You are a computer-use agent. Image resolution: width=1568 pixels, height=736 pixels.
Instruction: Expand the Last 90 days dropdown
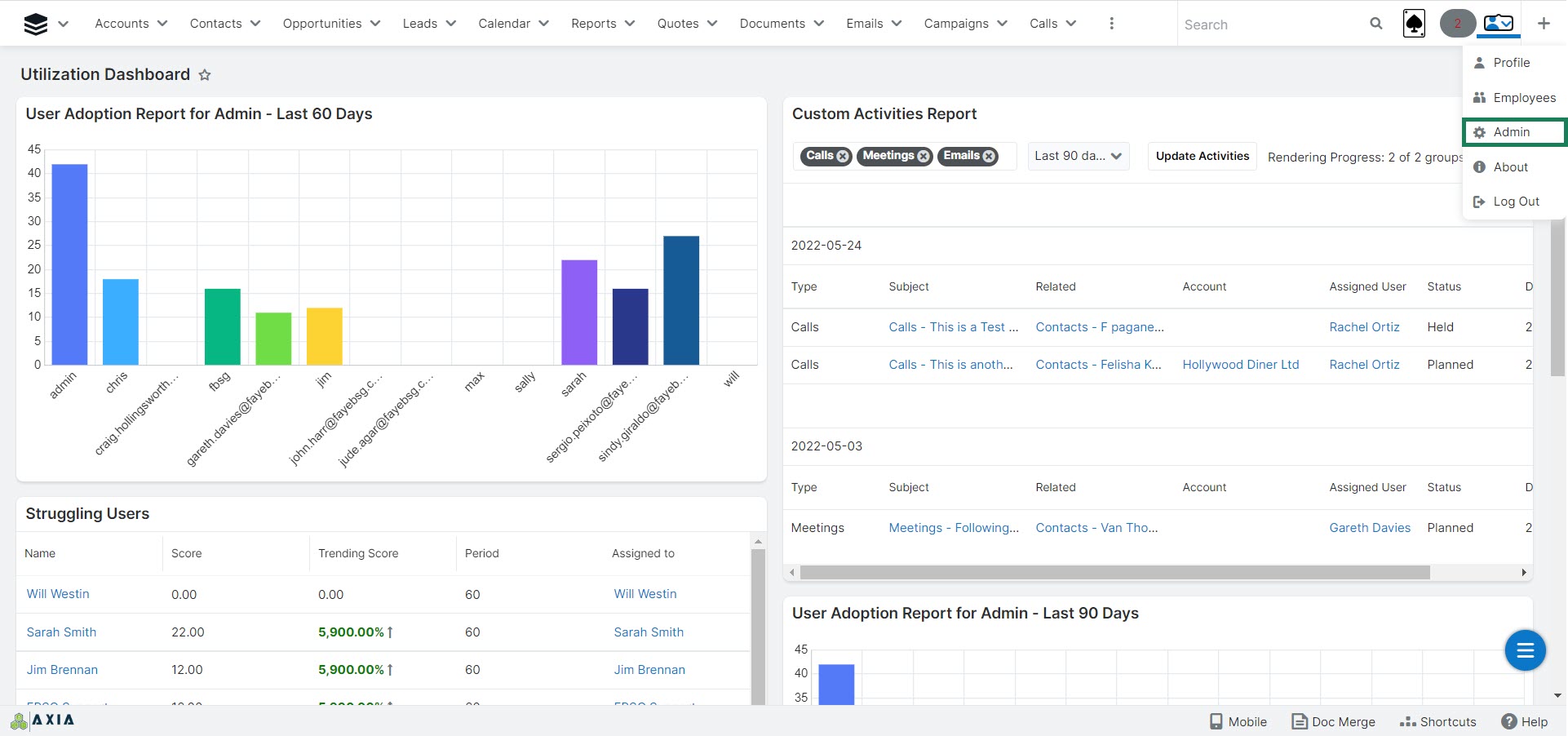1078,156
